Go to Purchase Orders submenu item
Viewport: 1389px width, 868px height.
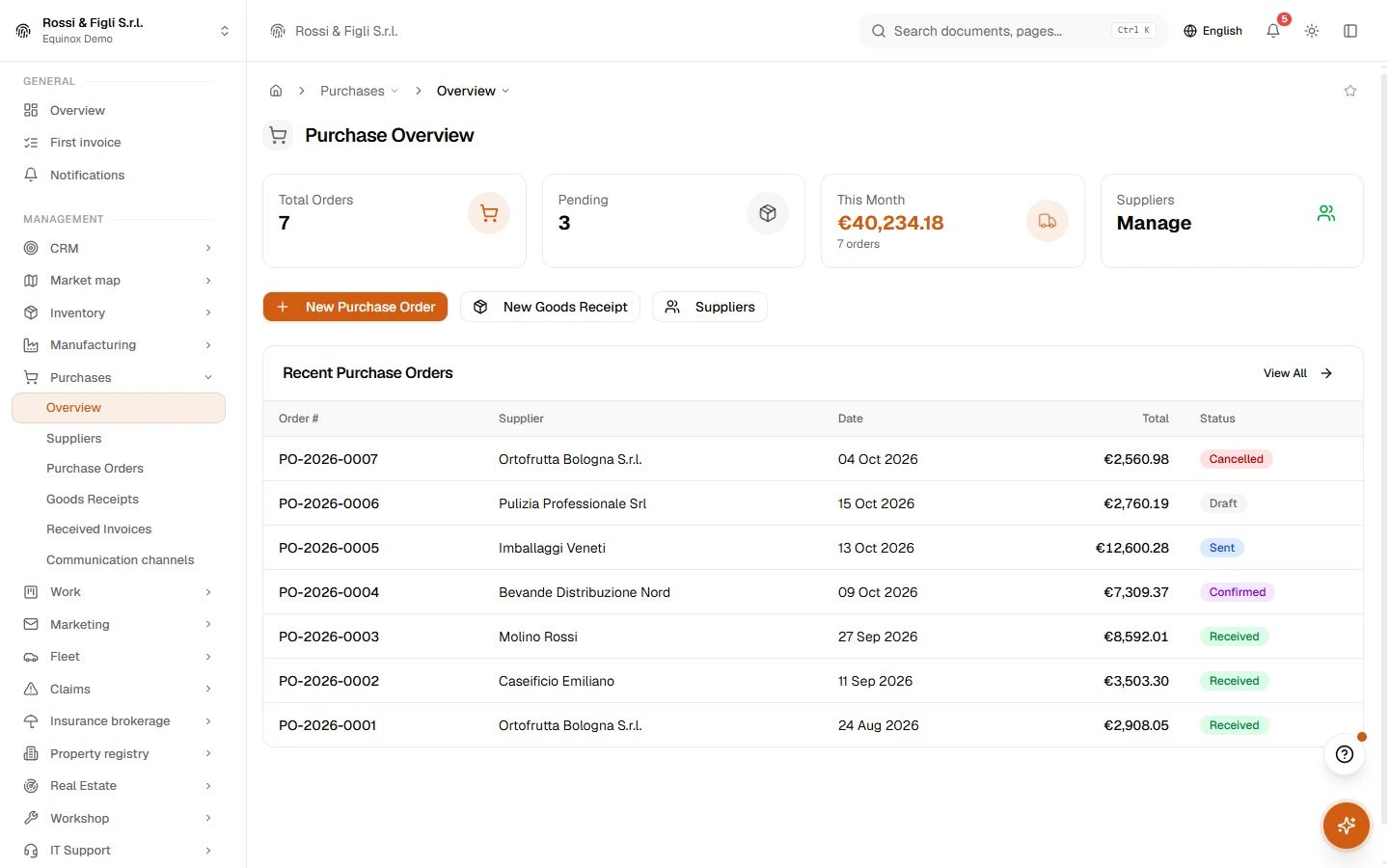[x=95, y=469]
